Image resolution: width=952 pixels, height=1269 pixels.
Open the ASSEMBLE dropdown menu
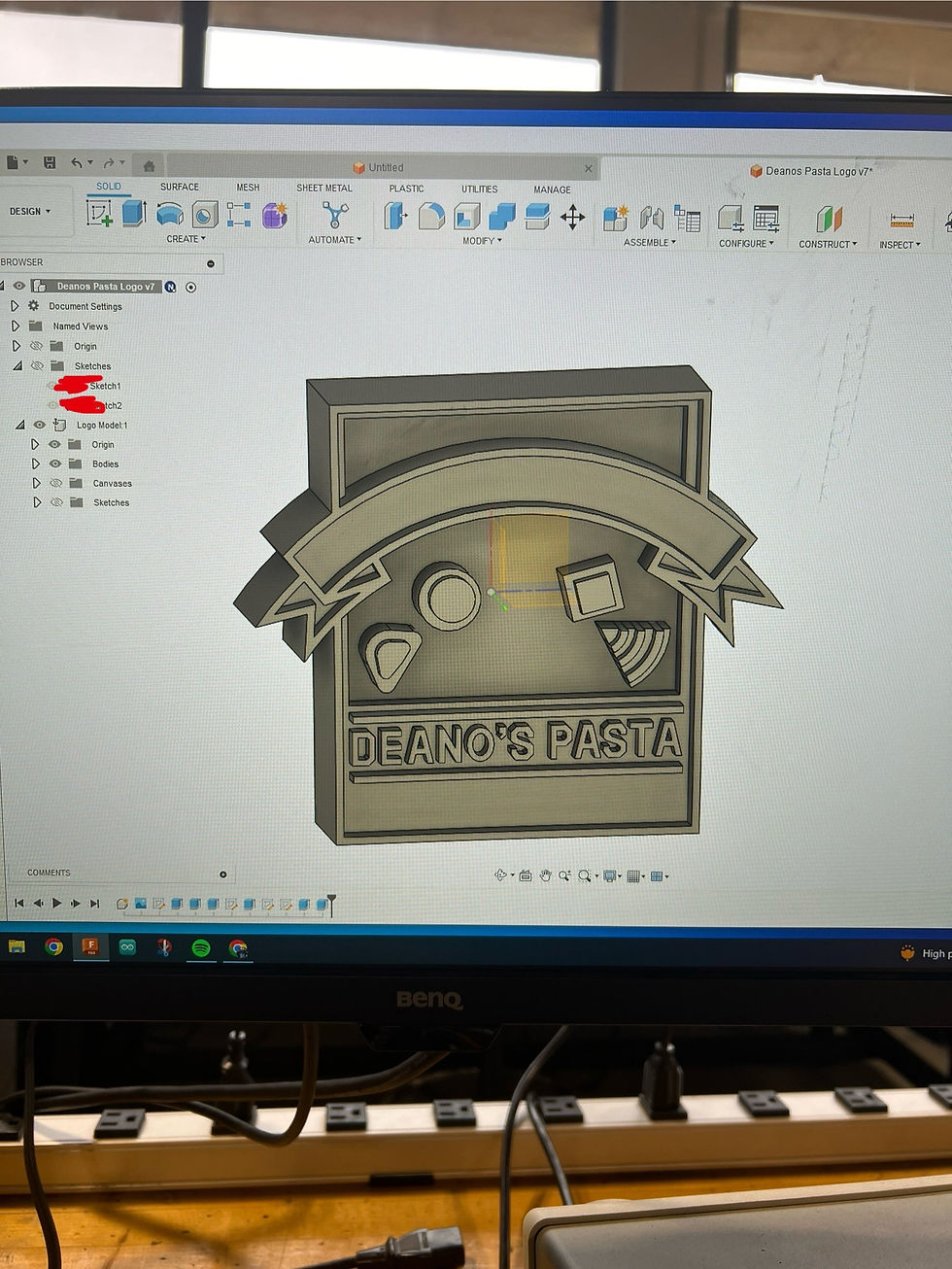(650, 242)
